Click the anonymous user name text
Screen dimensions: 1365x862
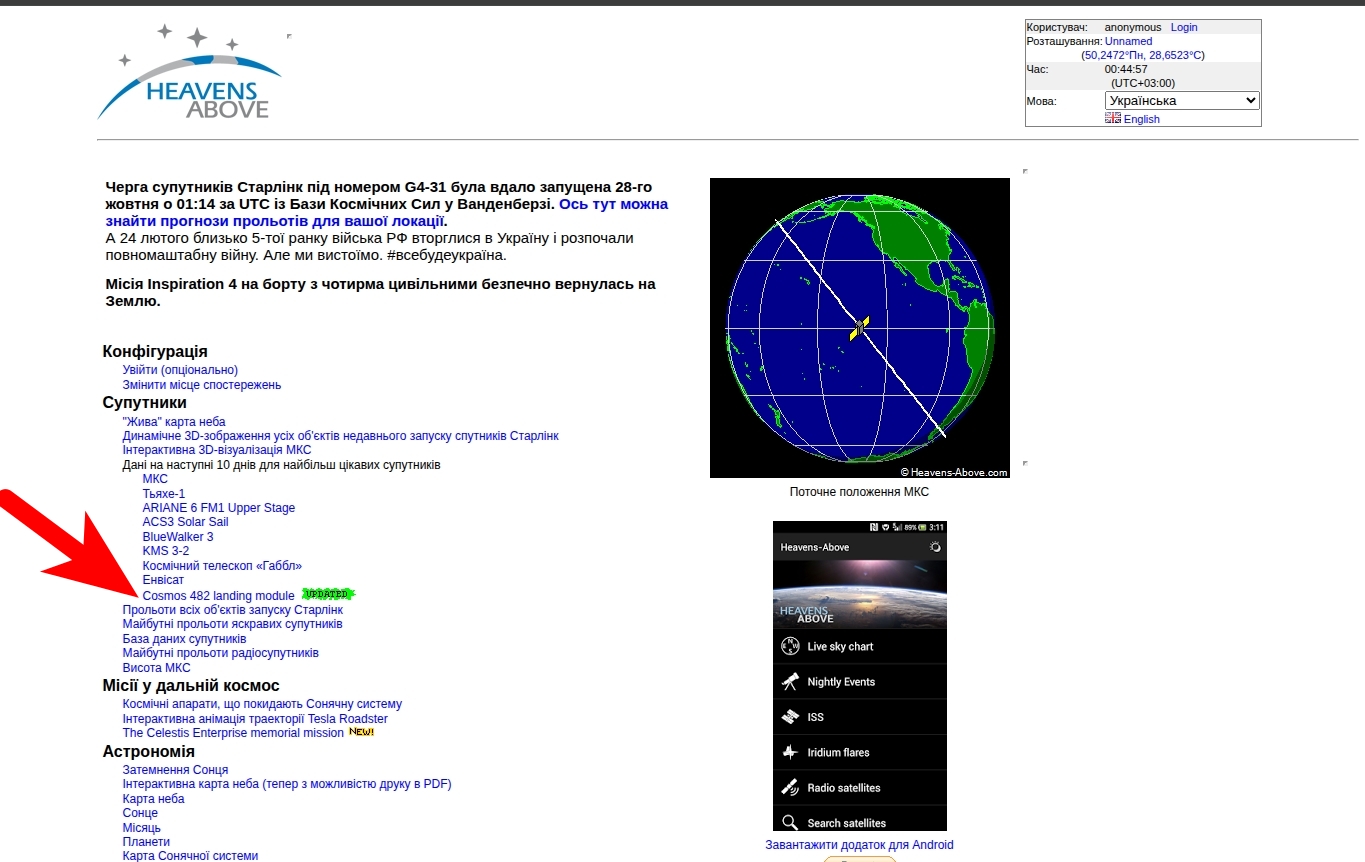1133,27
